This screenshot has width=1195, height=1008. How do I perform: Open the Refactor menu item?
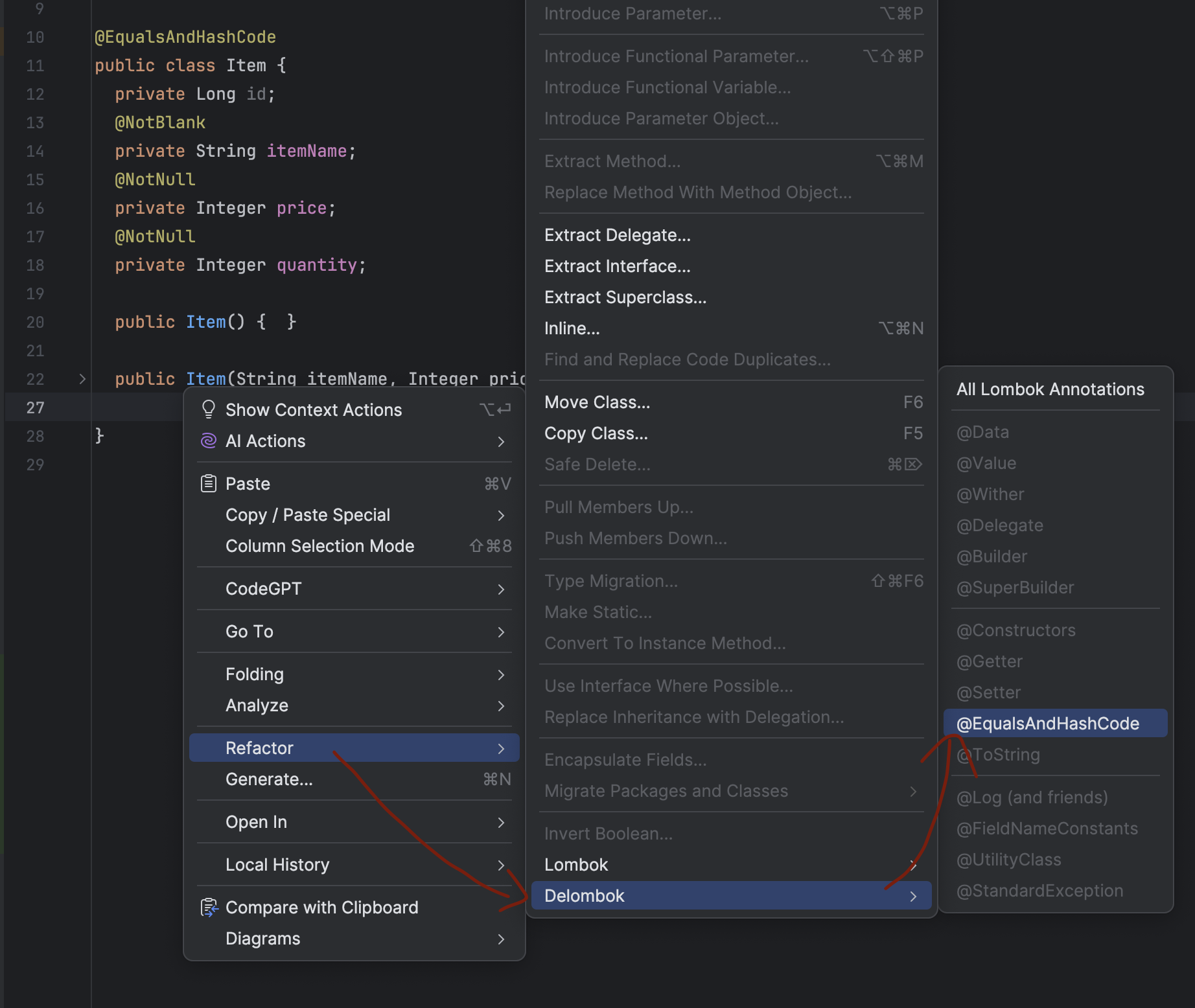pyautogui.click(x=354, y=748)
